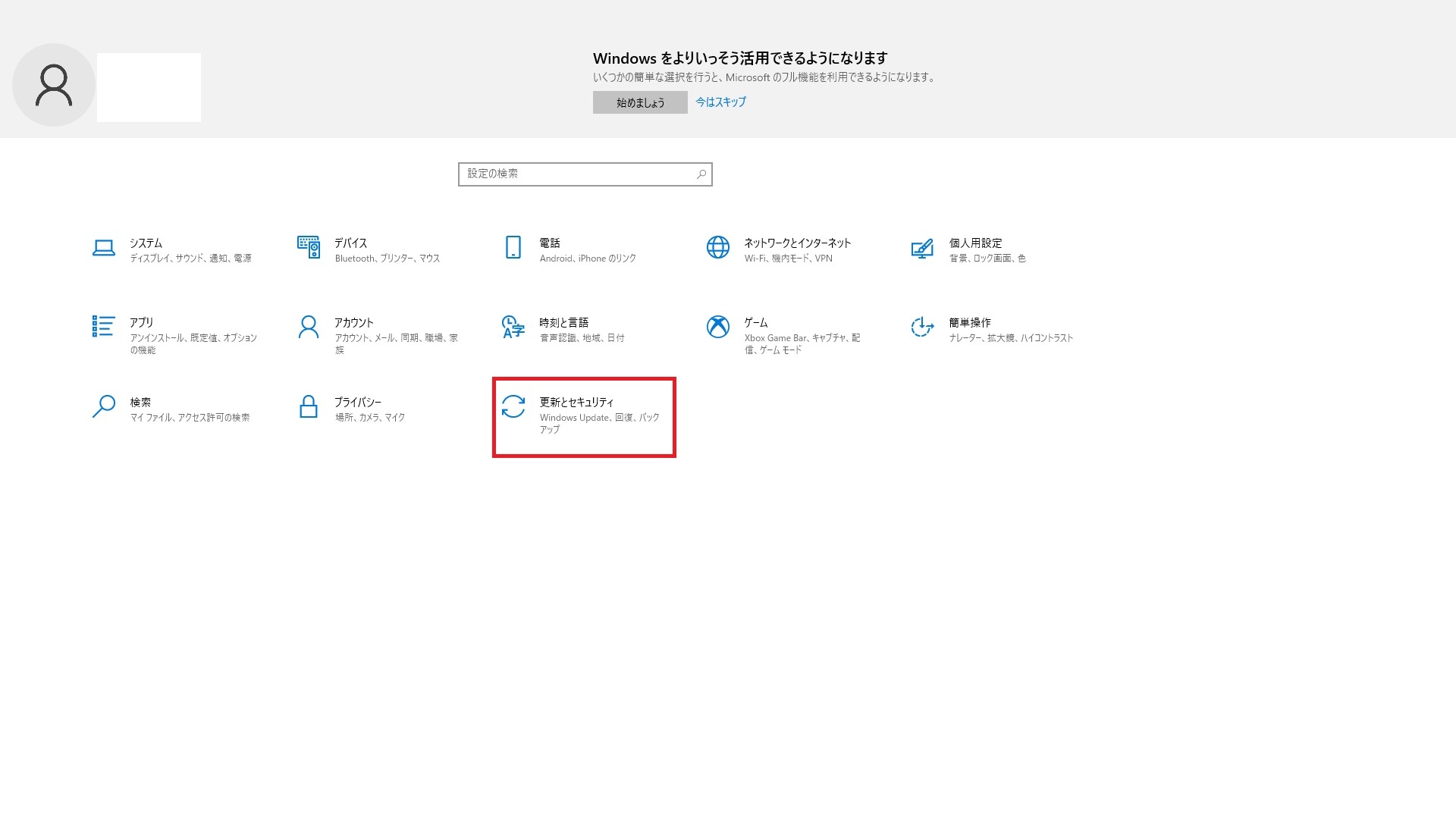Open the 簡単操作 accessibility icon
The image size is (1456, 815).
point(922,327)
